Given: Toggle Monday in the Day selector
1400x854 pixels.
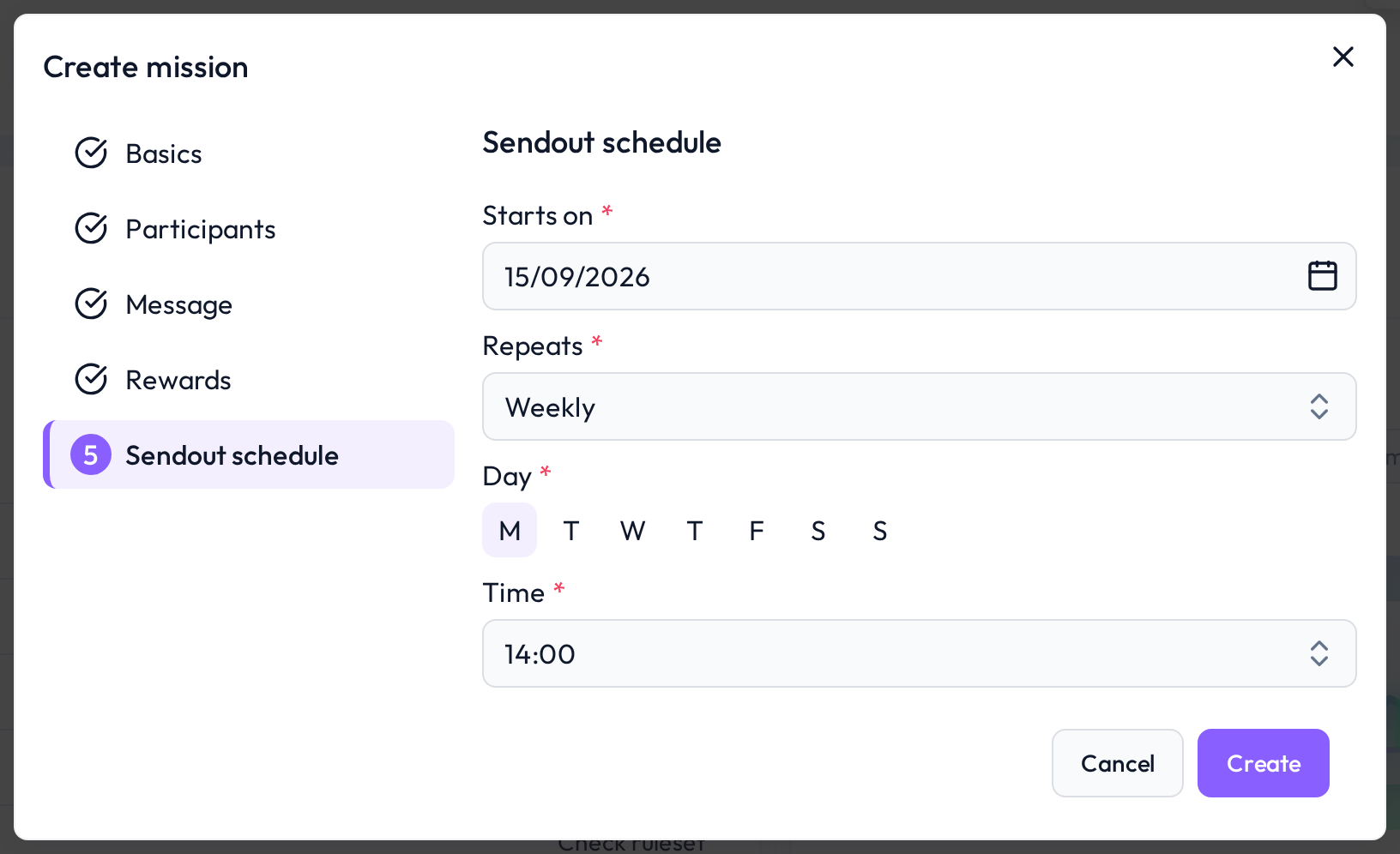Looking at the screenshot, I should [x=510, y=530].
